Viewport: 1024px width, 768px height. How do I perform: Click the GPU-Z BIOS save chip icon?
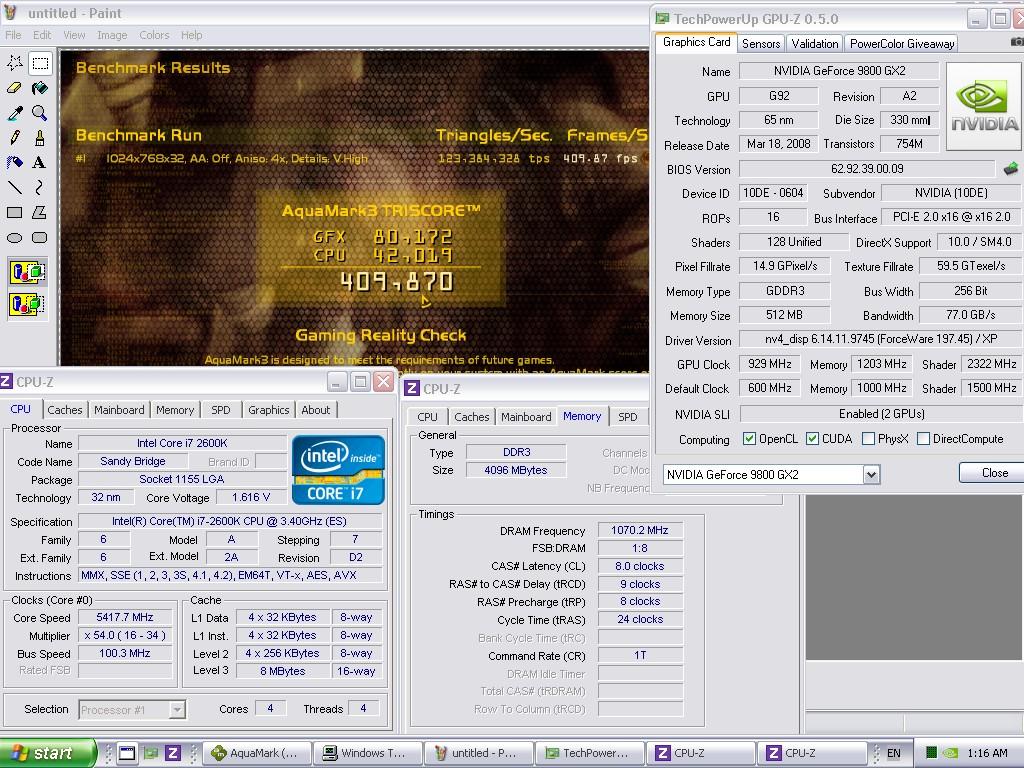(1010, 169)
